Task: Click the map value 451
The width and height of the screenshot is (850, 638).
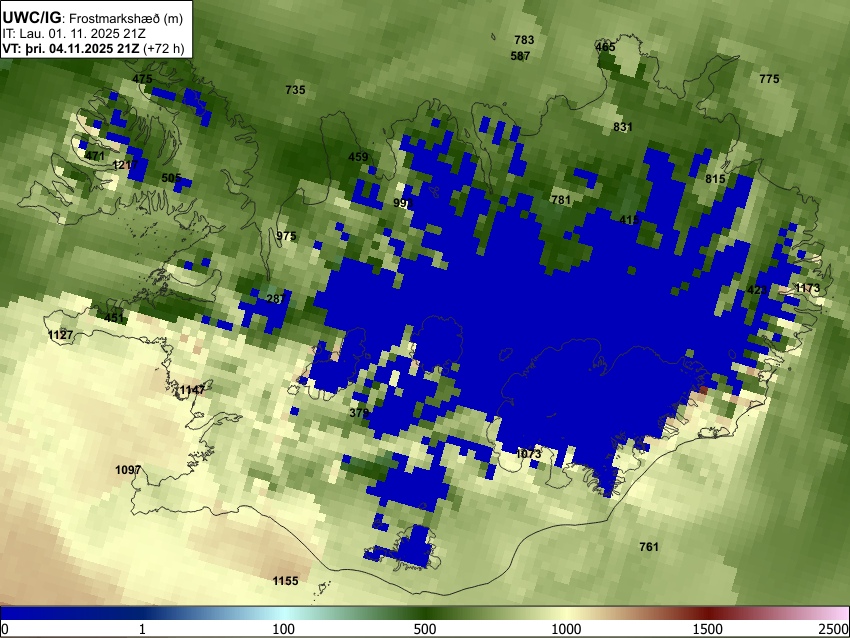Action: coord(114,318)
